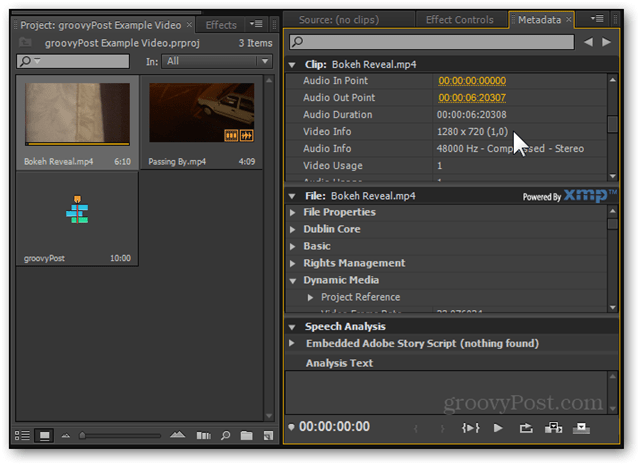Click Audio In Point timecode value

coord(472,81)
